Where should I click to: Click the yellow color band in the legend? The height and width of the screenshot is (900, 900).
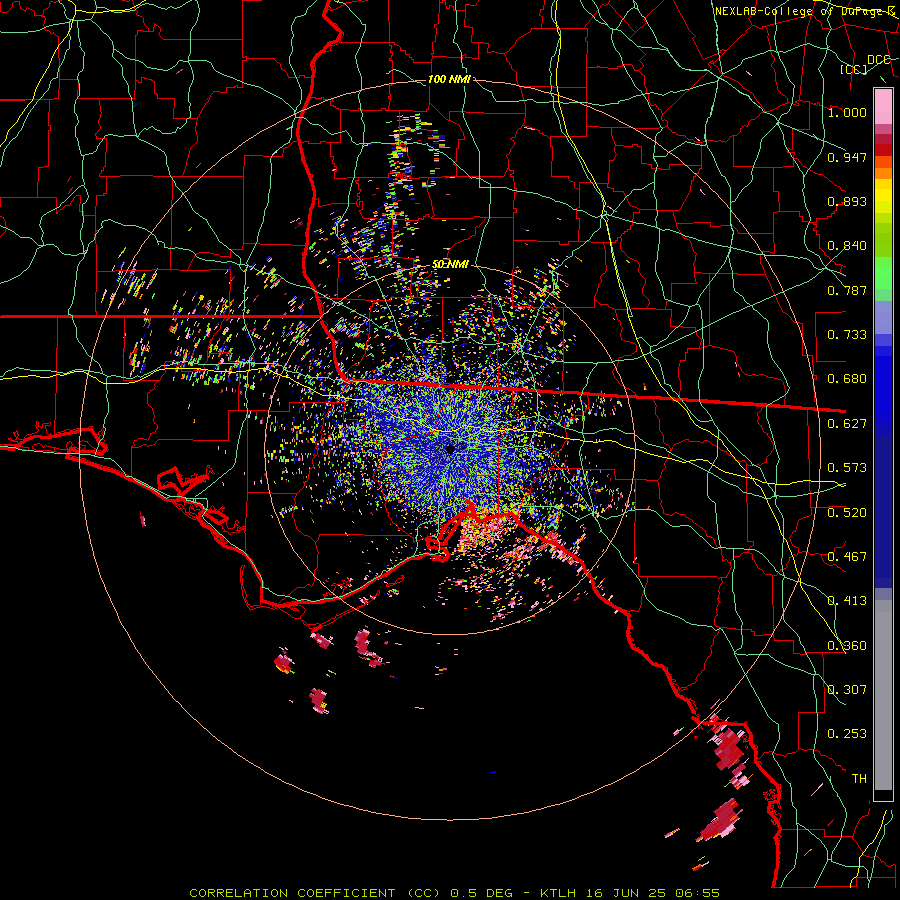click(x=883, y=196)
